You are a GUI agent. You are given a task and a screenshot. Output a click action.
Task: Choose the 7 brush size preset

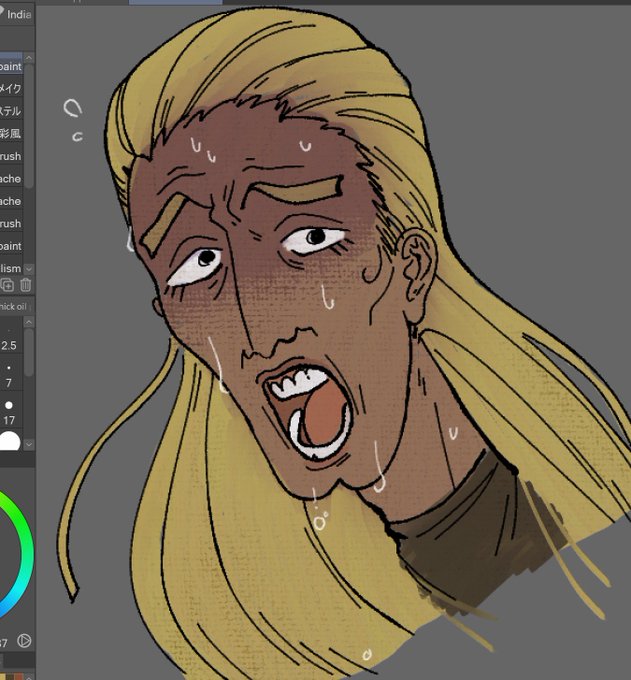point(9,376)
